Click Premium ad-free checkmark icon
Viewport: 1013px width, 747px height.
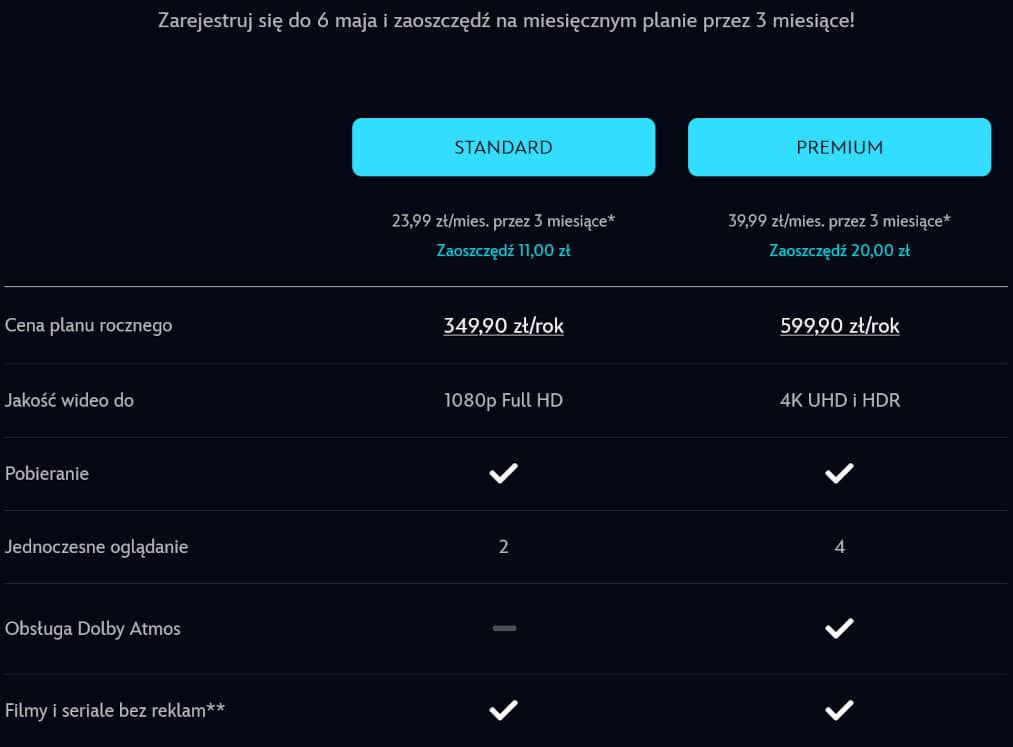(x=839, y=710)
